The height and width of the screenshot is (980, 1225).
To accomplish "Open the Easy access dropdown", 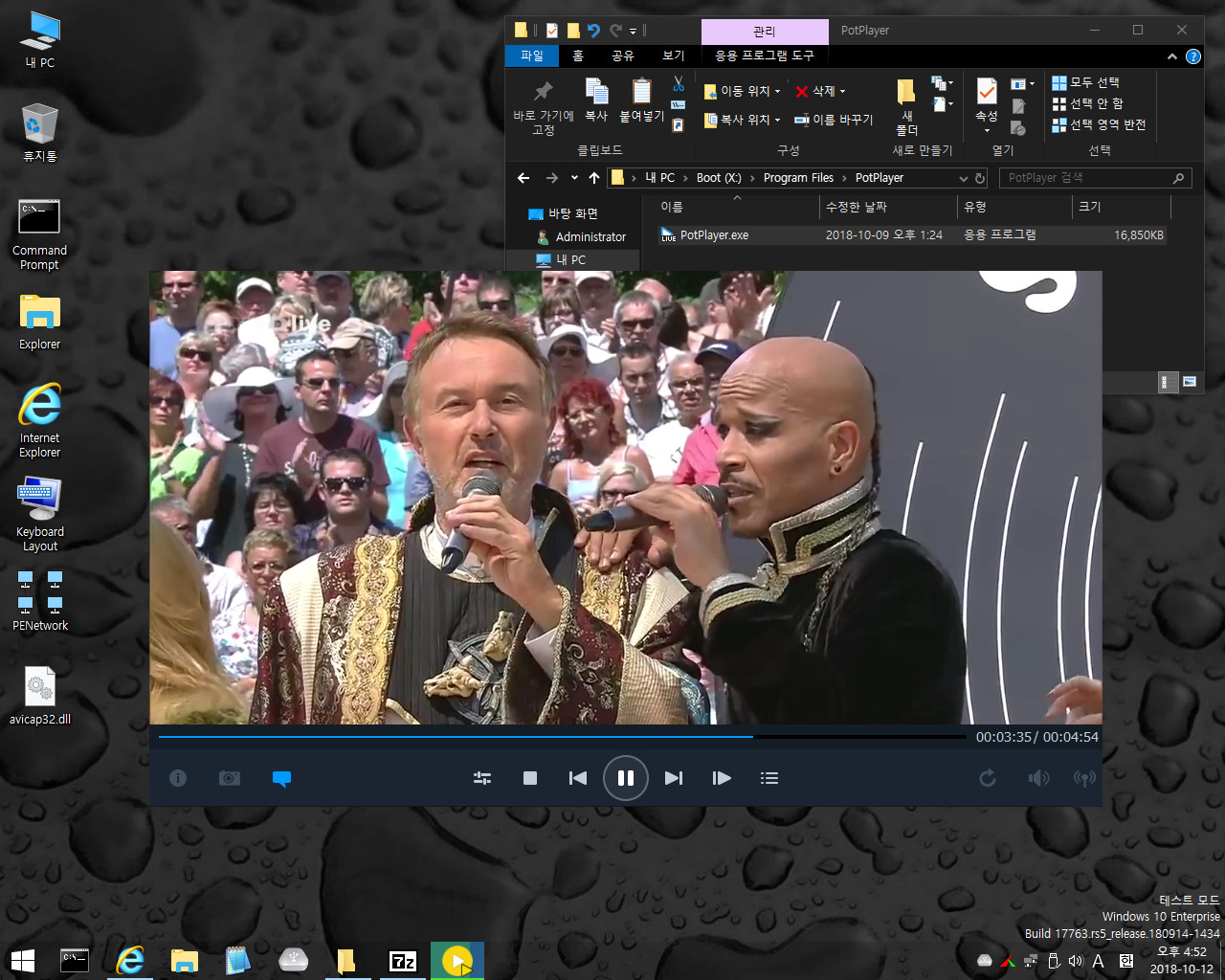I will (943, 103).
